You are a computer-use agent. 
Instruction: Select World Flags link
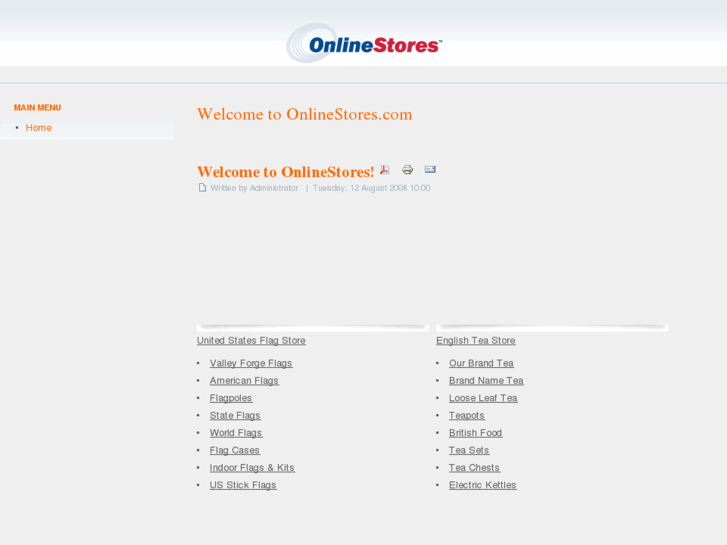pos(236,433)
